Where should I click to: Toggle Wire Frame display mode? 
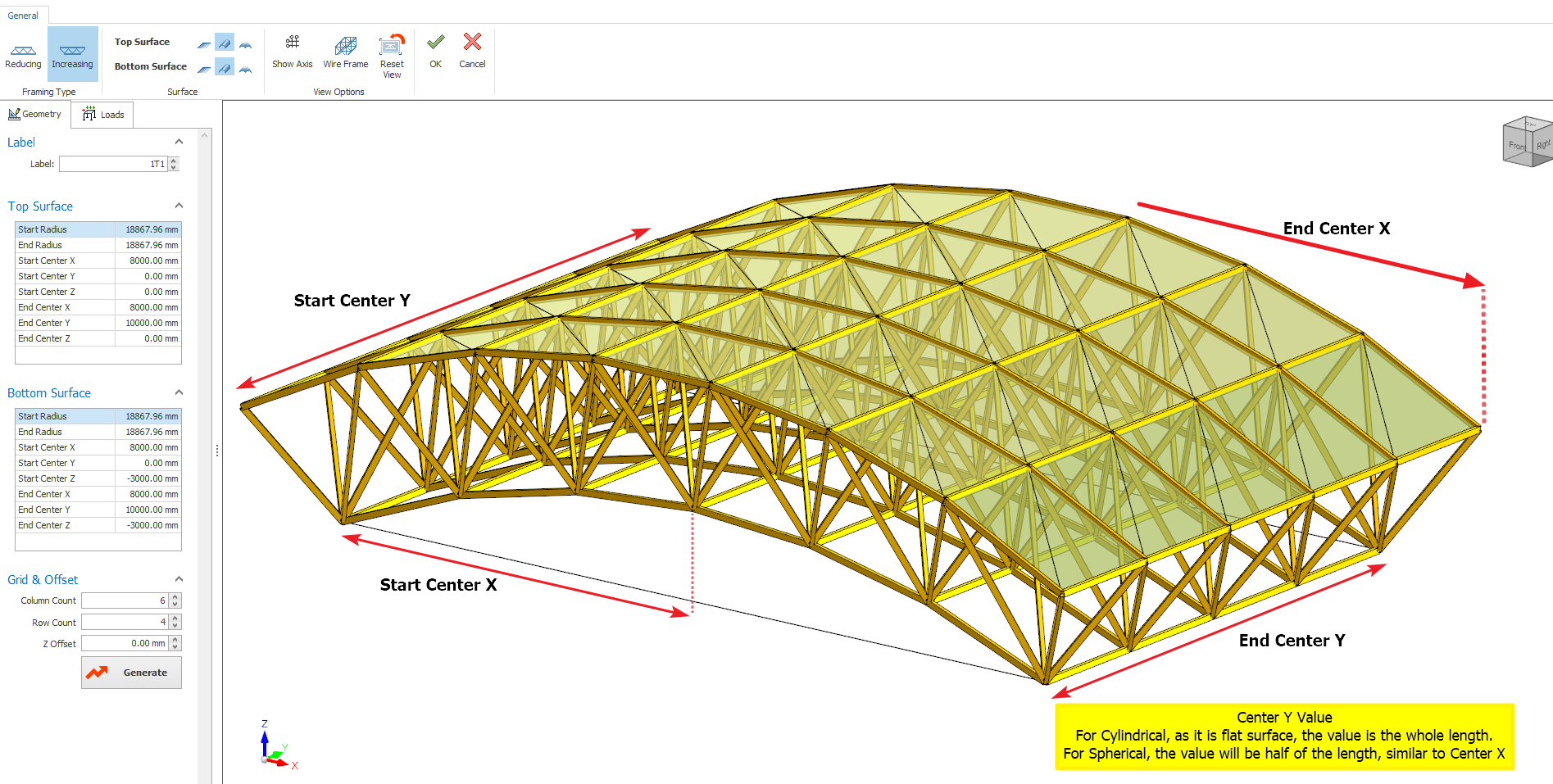(x=345, y=52)
